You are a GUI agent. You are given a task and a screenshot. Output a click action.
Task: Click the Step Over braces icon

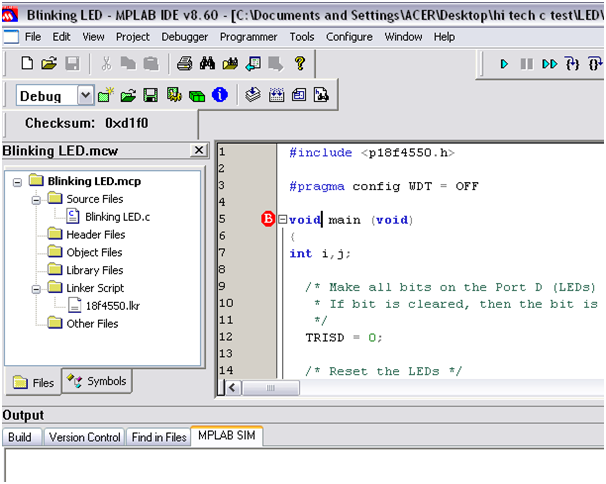coord(595,63)
